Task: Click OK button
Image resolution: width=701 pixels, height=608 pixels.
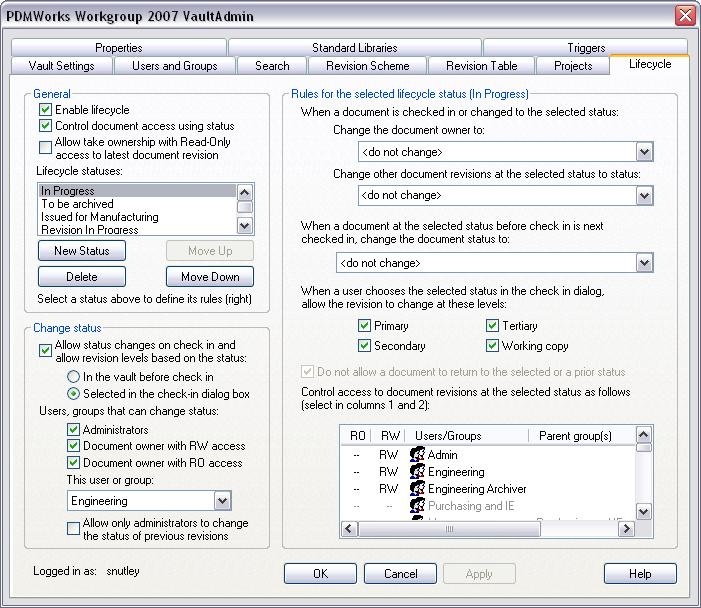Action: tap(320, 574)
